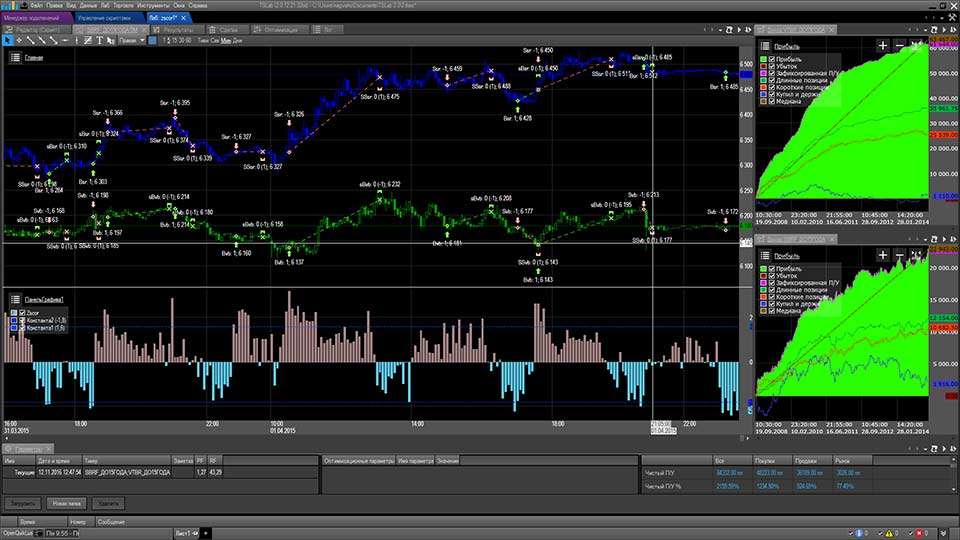Expand Панель(График) pane title link
The image size is (960, 540).
tap(44, 299)
